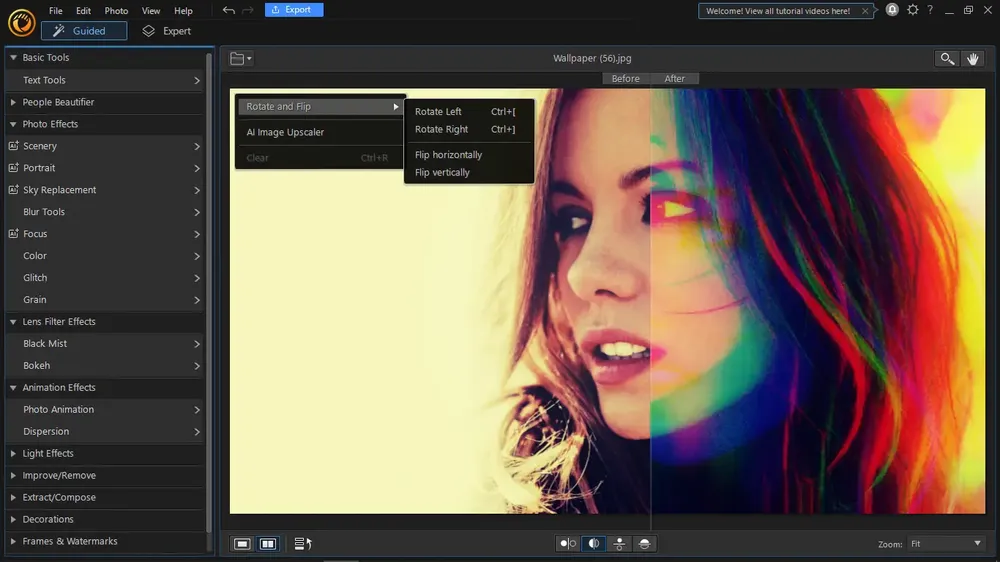Choose Flip horizontally from submenu
1000x562 pixels.
click(448, 155)
